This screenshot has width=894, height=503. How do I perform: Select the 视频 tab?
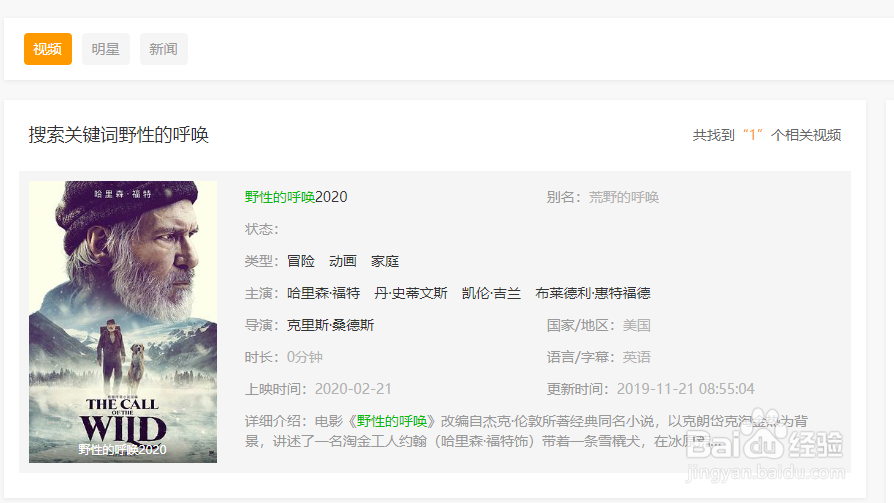coord(48,49)
